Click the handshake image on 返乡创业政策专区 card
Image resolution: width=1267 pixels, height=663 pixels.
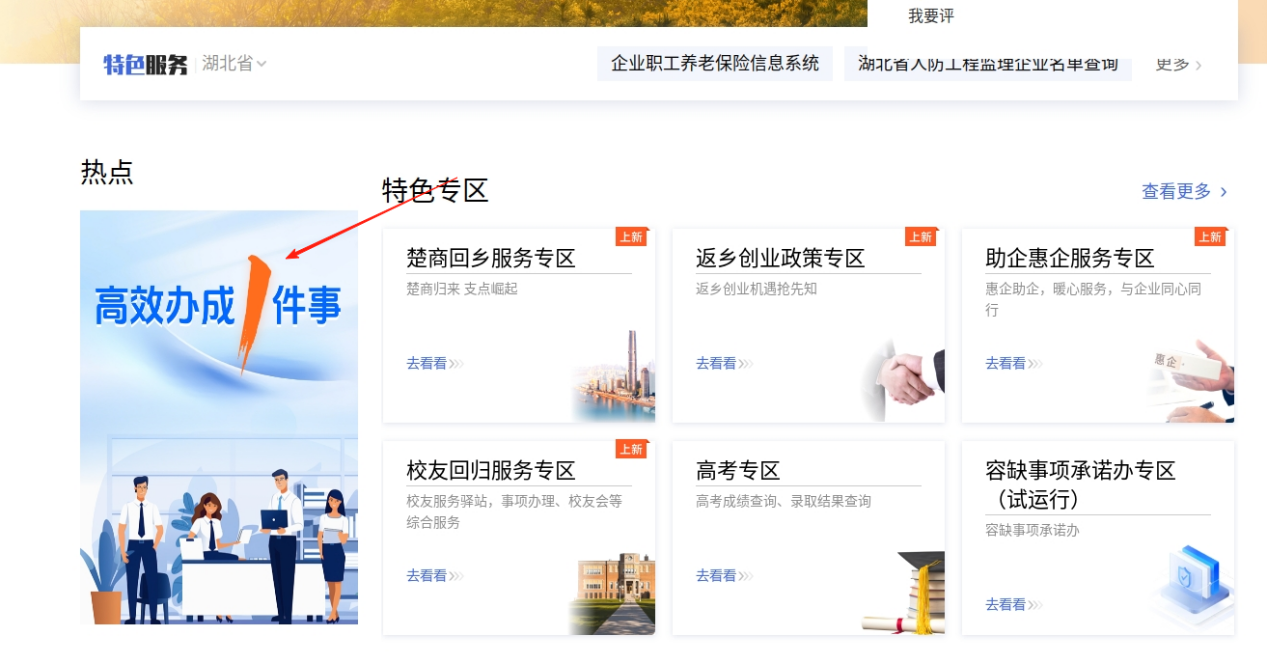click(x=906, y=380)
